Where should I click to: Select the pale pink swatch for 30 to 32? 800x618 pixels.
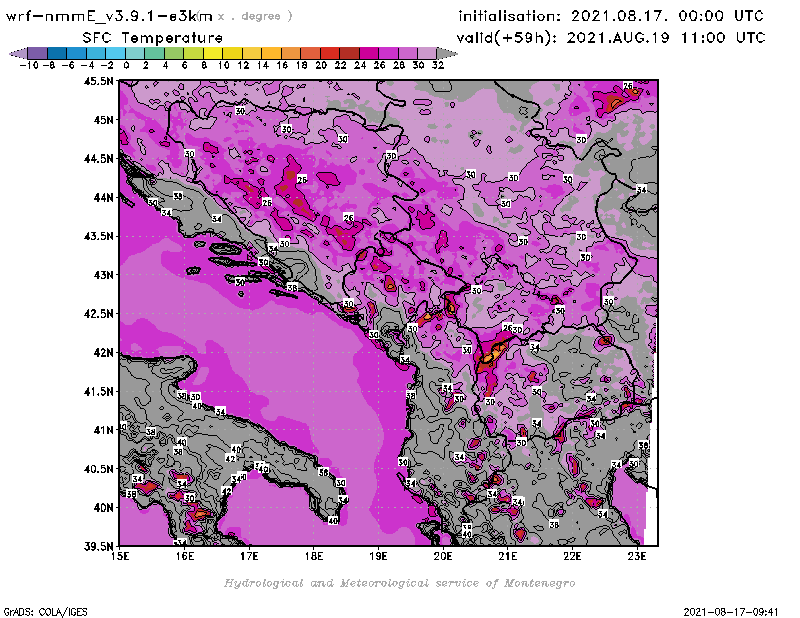click(427, 53)
